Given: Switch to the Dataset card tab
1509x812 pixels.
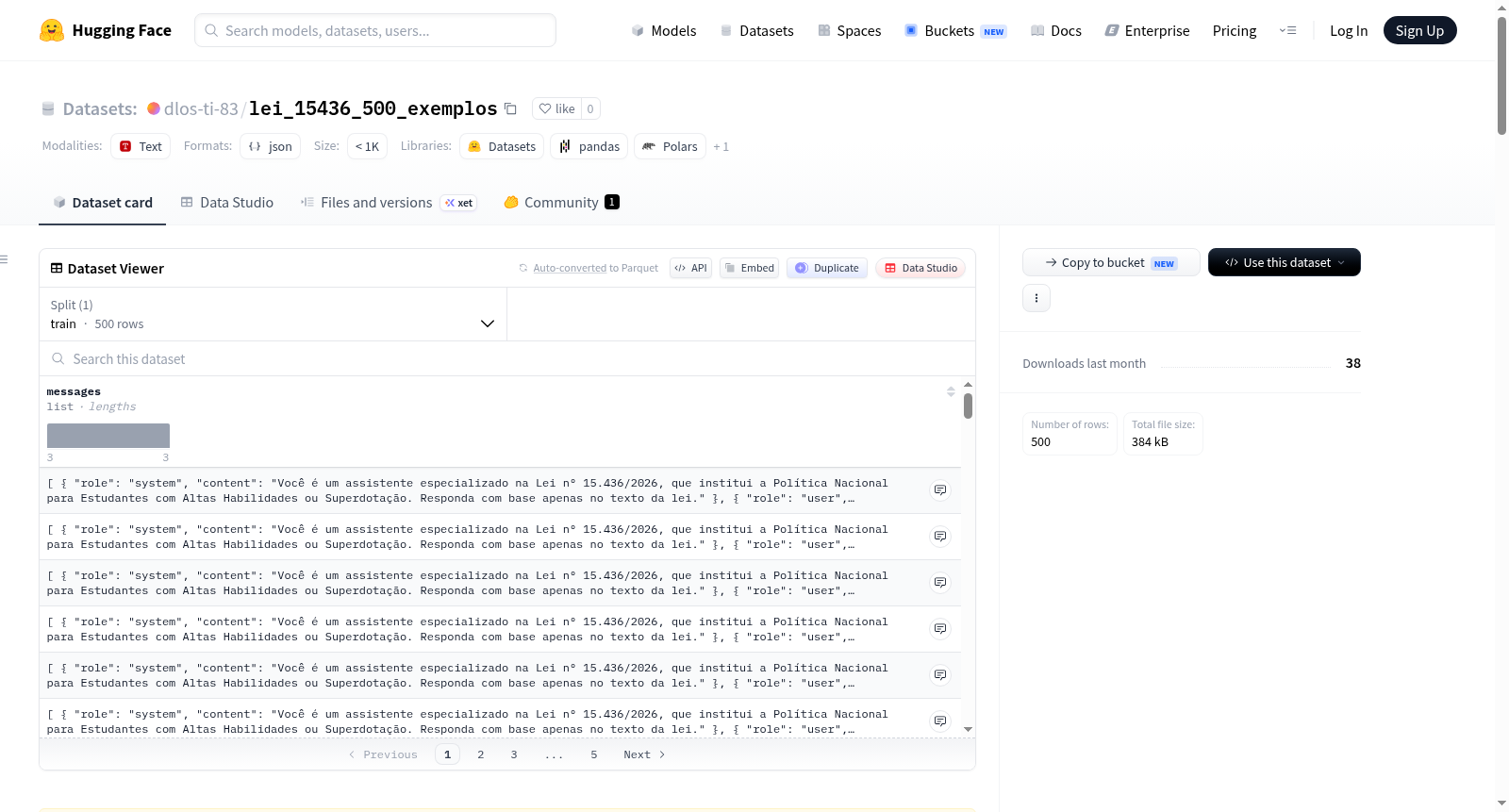Looking at the screenshot, I should tap(103, 203).
